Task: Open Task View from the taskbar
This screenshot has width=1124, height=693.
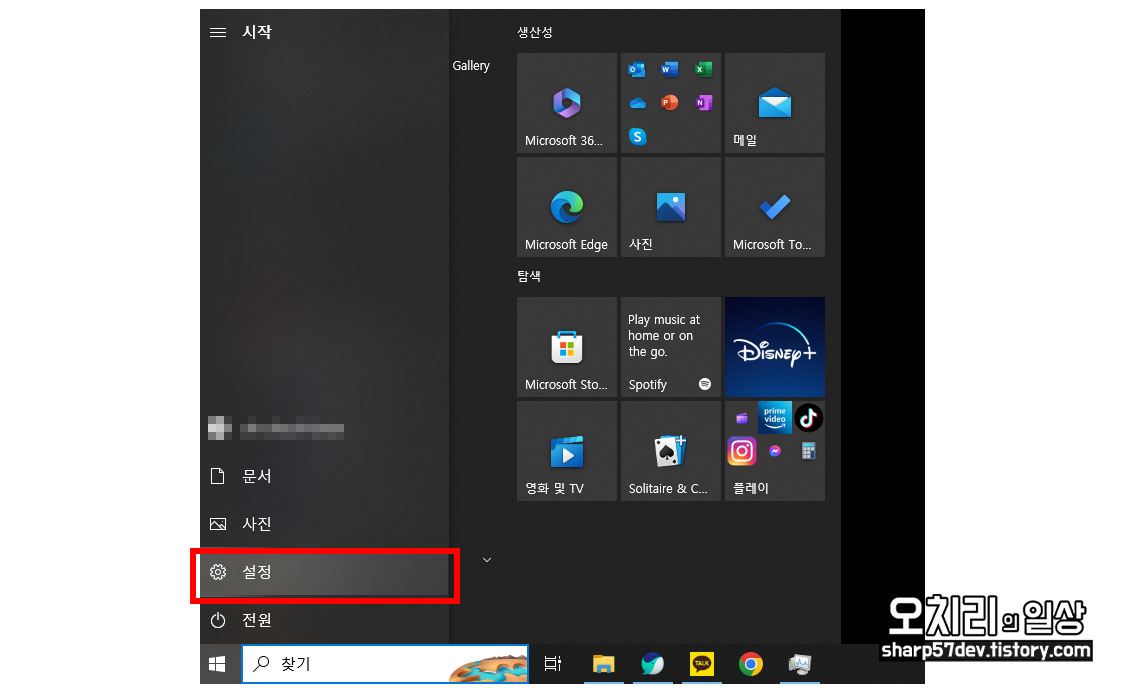Action: 553,664
